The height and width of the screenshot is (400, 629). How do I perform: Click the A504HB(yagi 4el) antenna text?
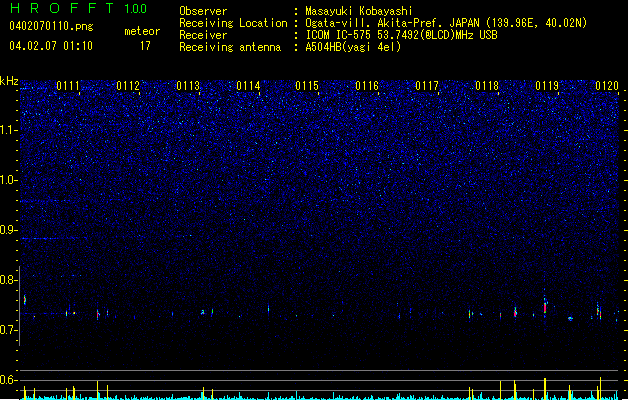coord(353,47)
